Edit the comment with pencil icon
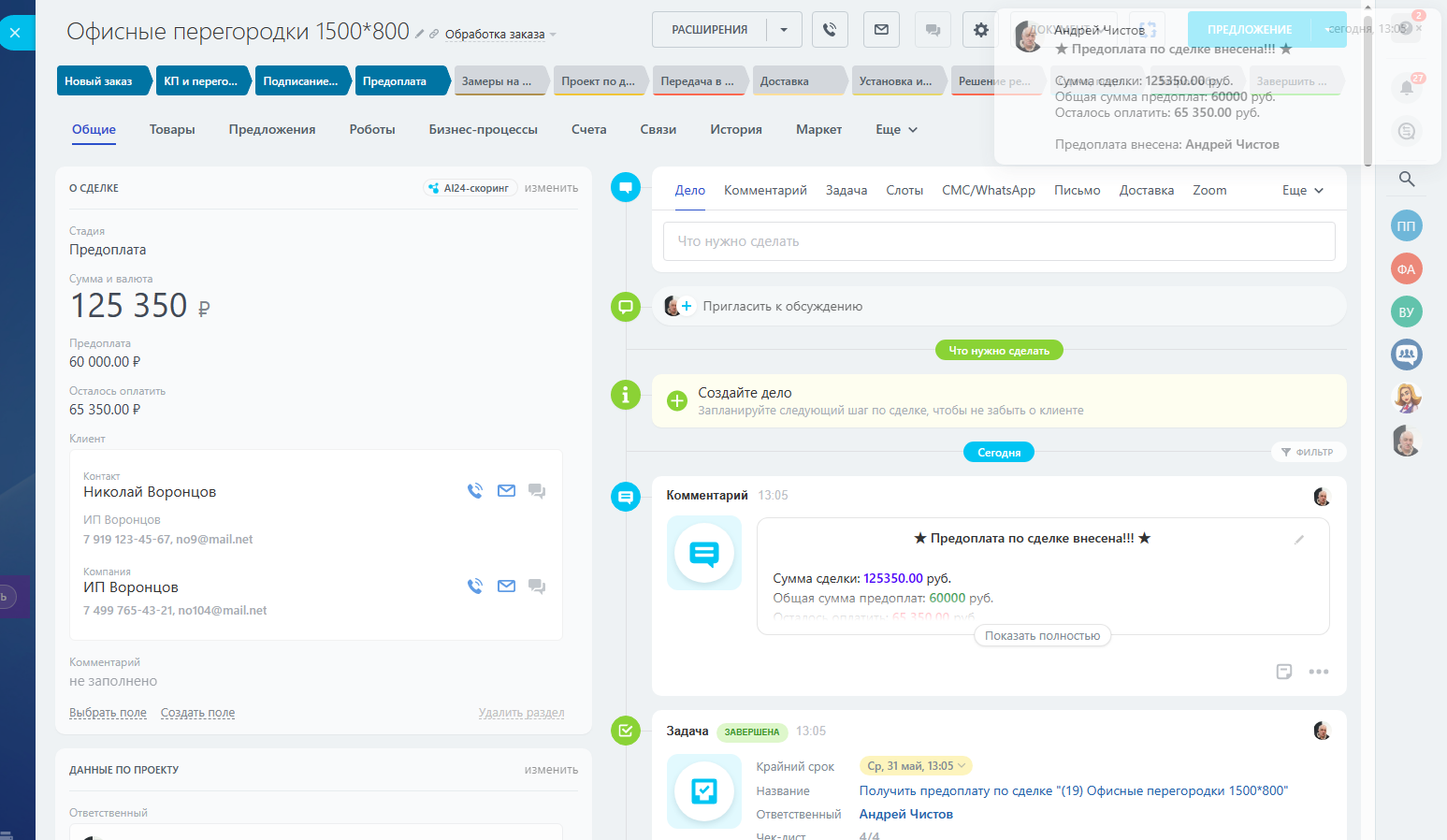This screenshot has height=840, width=1447. pos(1299,540)
